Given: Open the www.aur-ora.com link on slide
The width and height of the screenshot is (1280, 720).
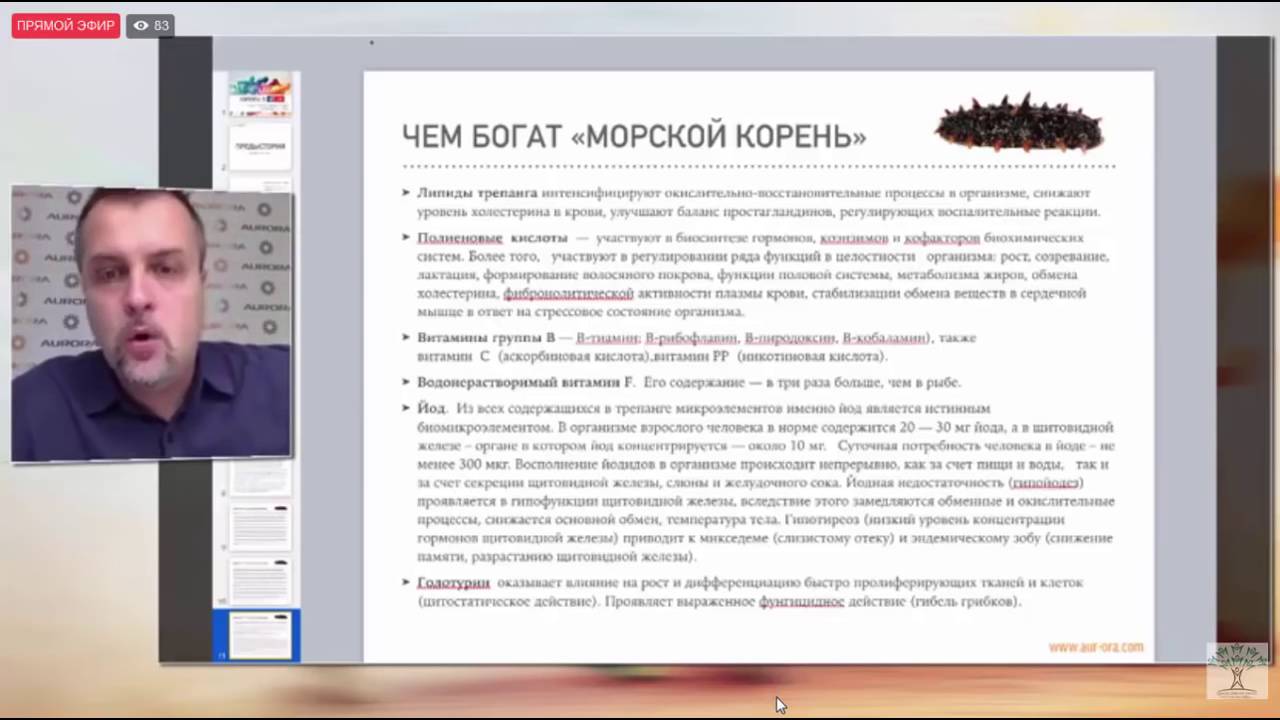Looking at the screenshot, I should click(1096, 647).
